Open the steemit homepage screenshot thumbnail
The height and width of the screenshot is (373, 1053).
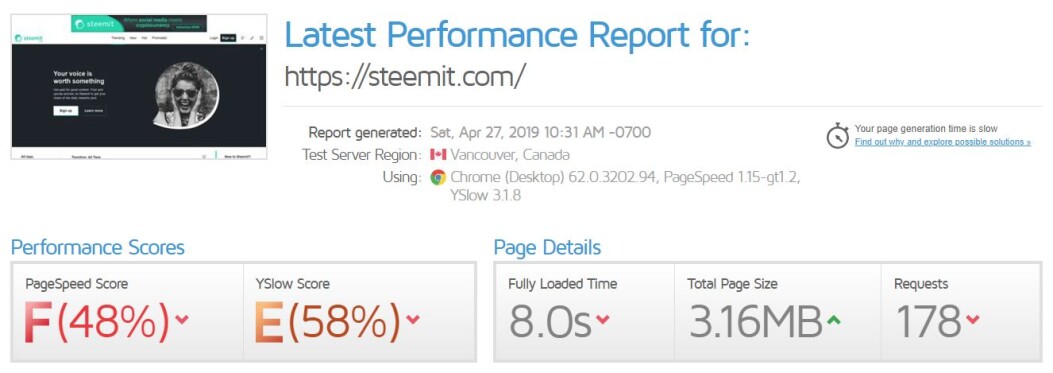point(139,87)
